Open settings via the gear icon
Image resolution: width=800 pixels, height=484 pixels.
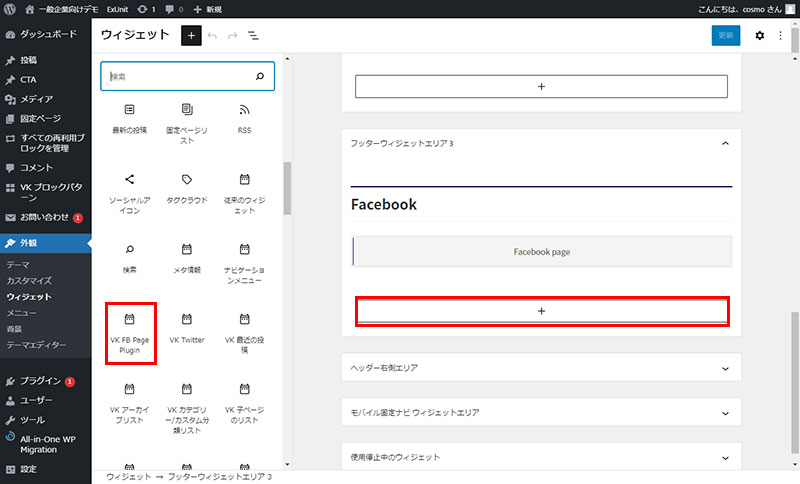(759, 35)
